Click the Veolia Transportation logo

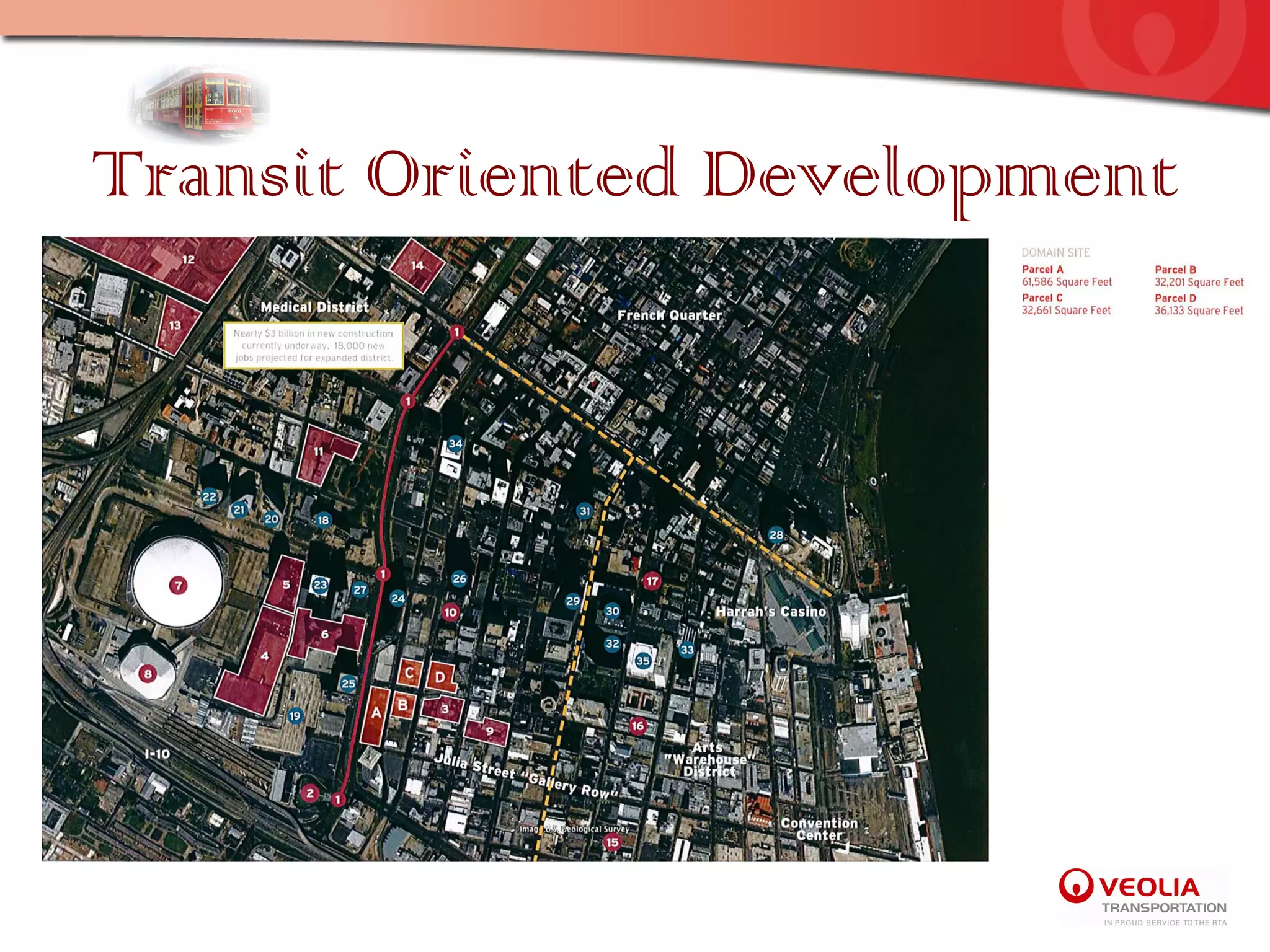[1143, 897]
